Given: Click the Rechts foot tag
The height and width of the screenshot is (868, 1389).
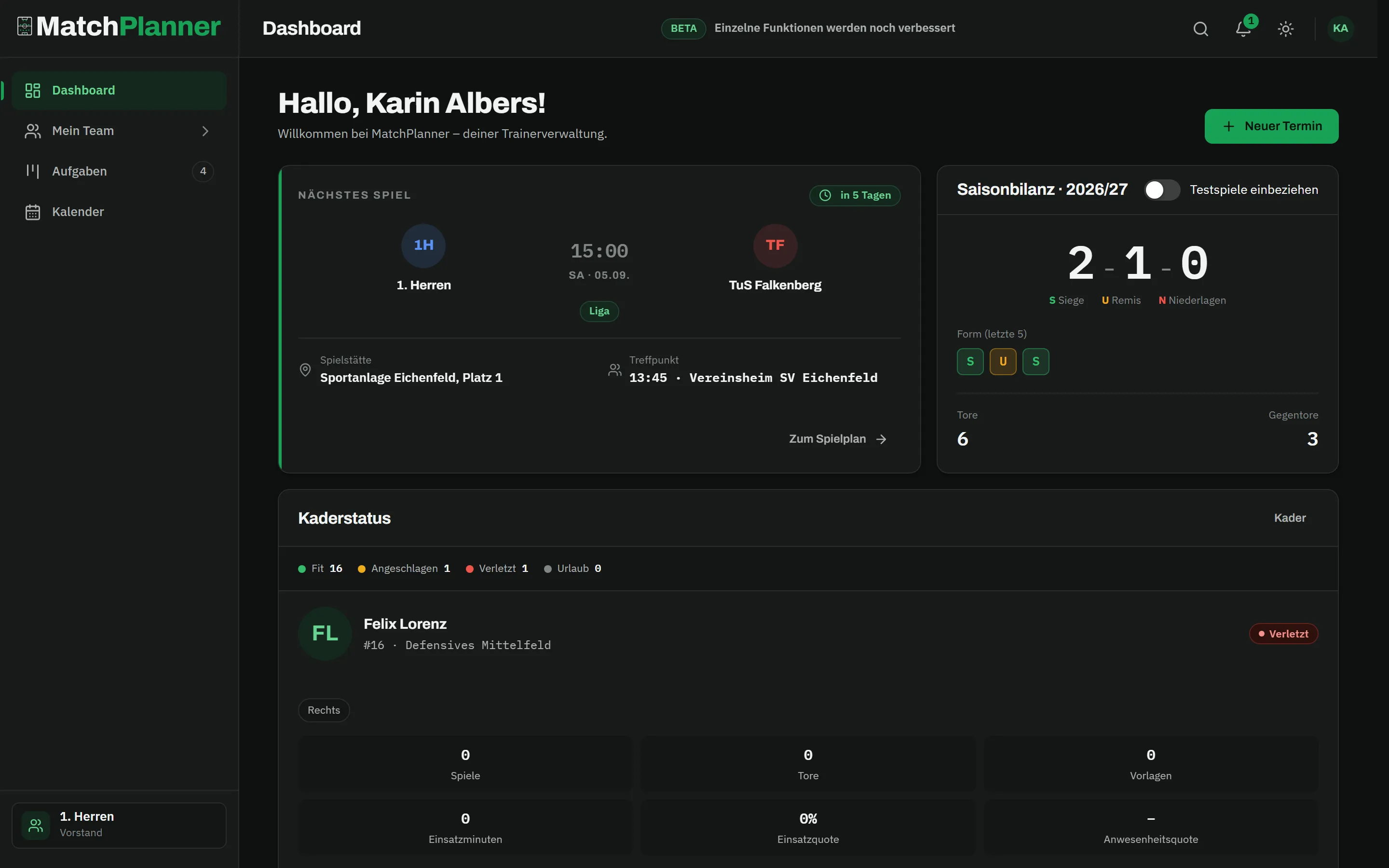Looking at the screenshot, I should [324, 710].
